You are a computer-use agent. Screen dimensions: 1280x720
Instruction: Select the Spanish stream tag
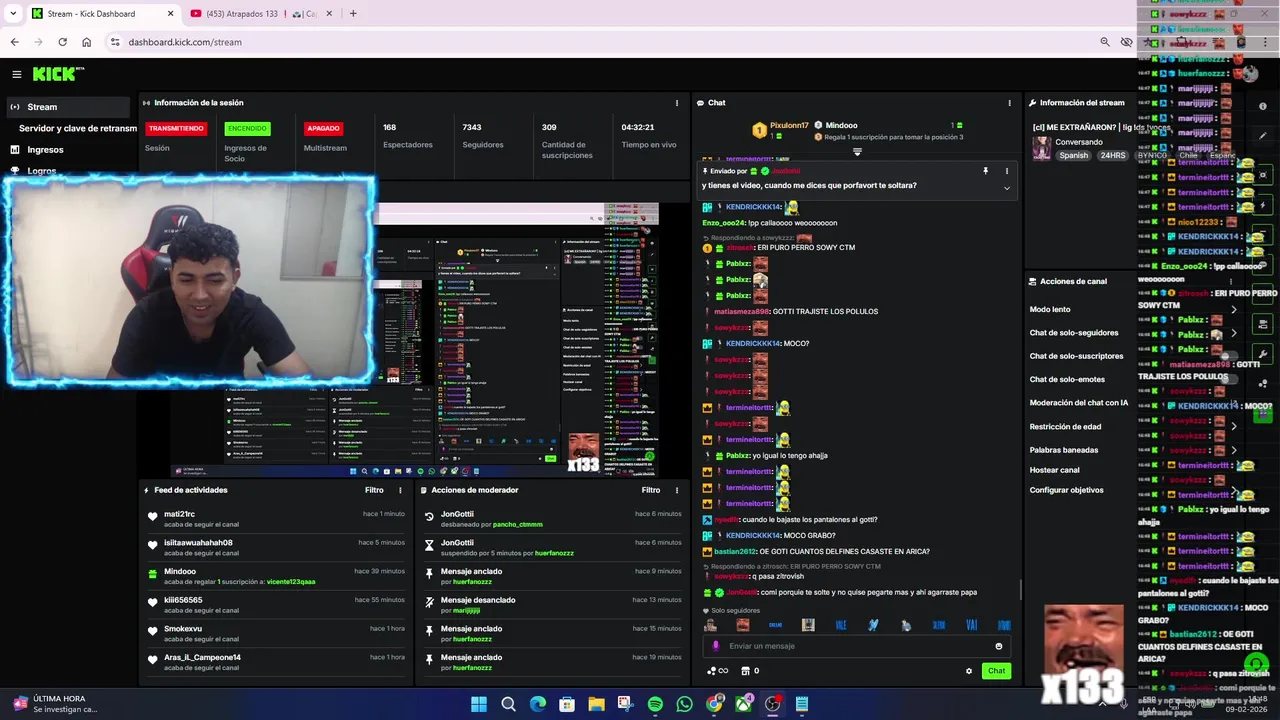1074,155
